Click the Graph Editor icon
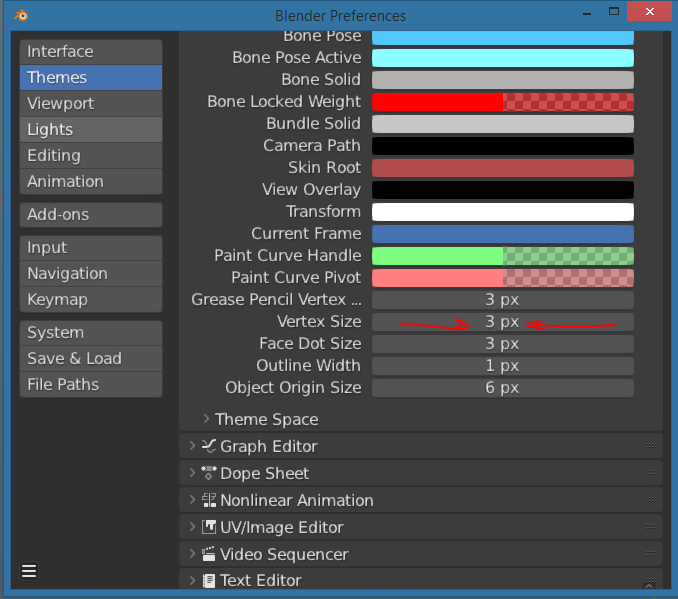The height and width of the screenshot is (599, 678). [209, 446]
